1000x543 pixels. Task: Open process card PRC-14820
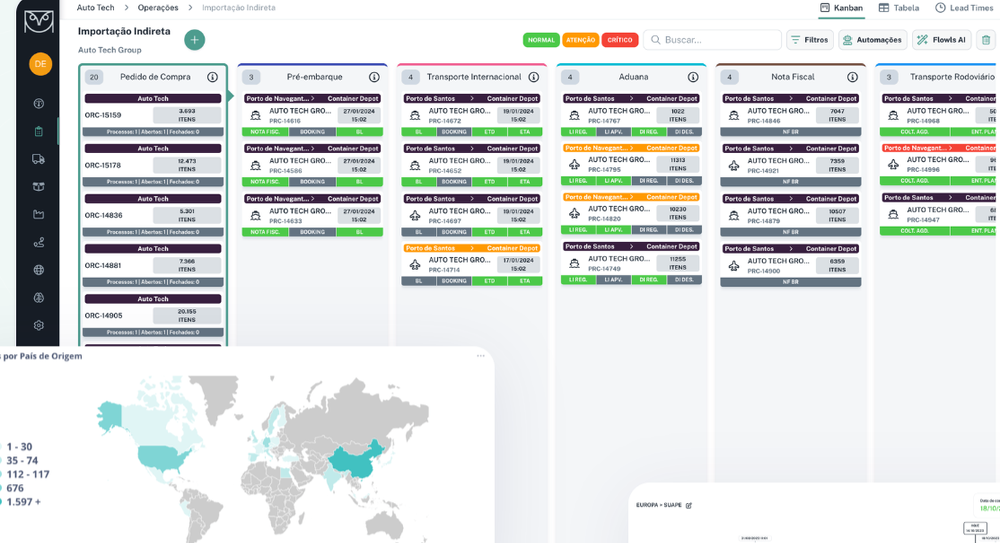[x=631, y=214]
